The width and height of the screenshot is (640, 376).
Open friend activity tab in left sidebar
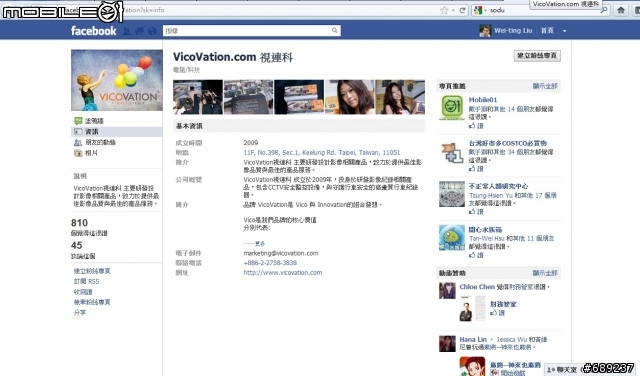pos(100,142)
